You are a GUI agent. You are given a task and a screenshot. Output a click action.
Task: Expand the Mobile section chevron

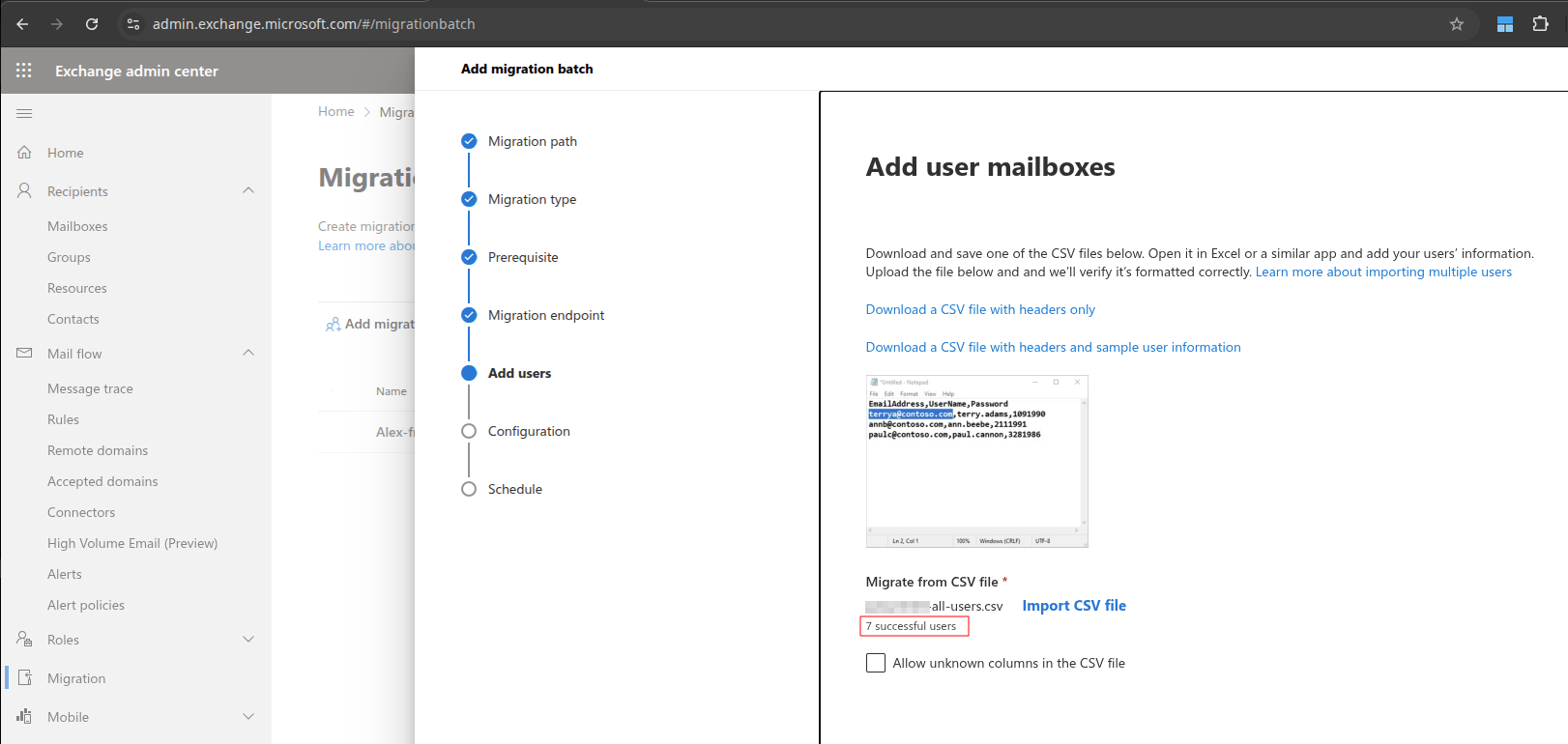248,717
